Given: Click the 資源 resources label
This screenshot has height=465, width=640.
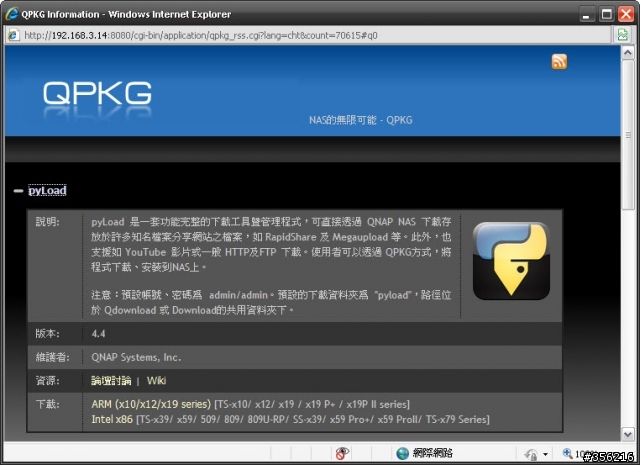Looking at the screenshot, I should 47,380.
